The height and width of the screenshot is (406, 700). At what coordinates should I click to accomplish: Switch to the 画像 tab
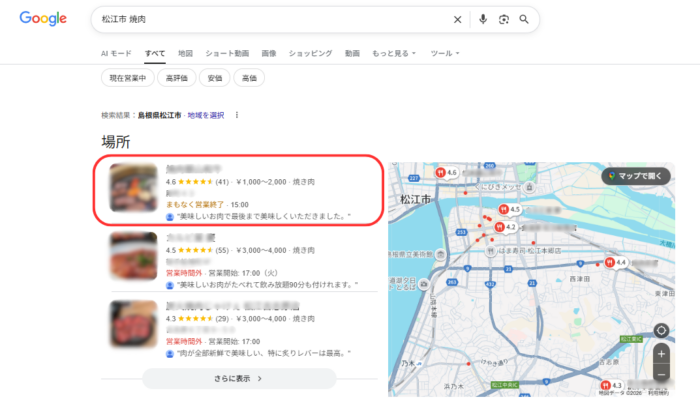[x=269, y=53]
